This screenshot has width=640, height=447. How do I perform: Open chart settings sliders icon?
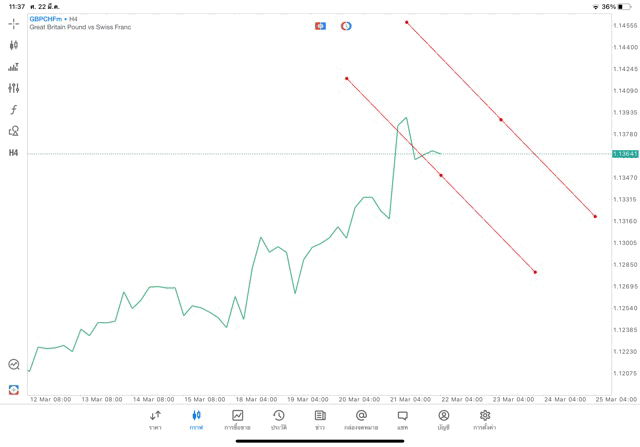14,88
